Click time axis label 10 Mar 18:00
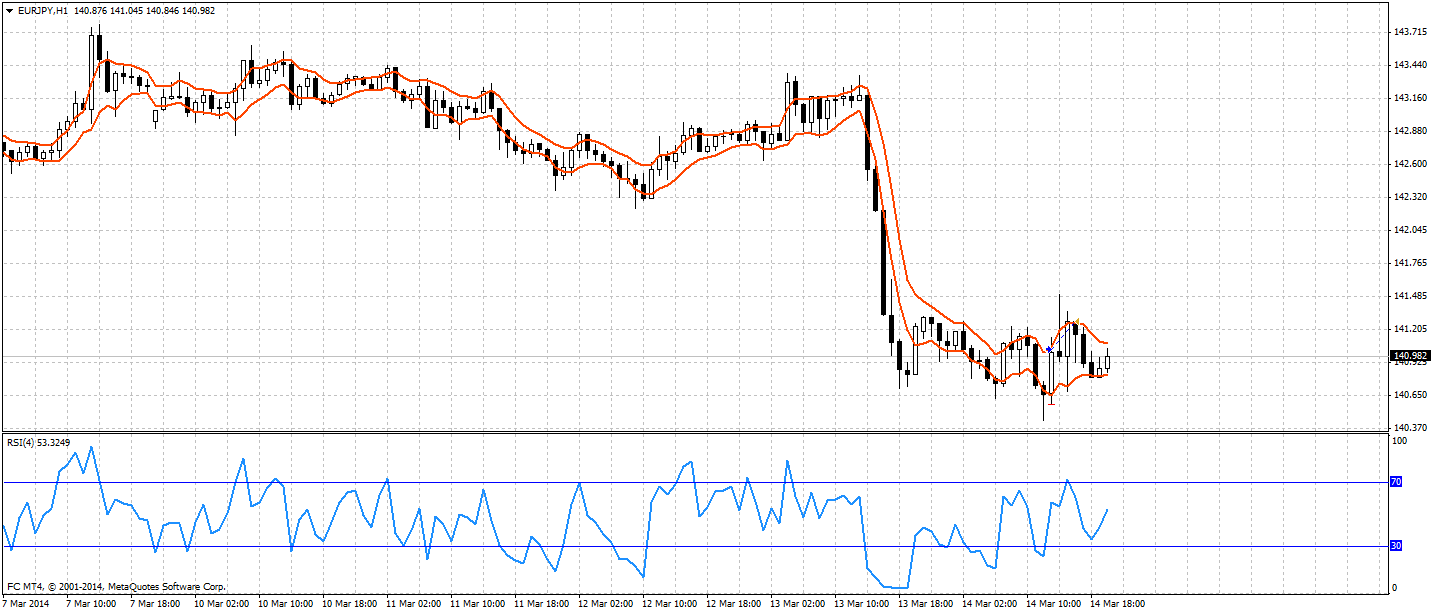Image resolution: width=1431 pixels, height=612 pixels. pyautogui.click(x=349, y=604)
